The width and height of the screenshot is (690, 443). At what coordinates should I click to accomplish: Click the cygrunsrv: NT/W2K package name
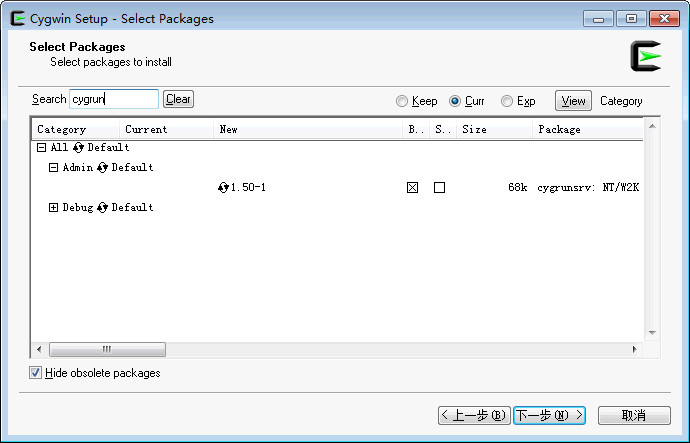pyautogui.click(x=588, y=187)
